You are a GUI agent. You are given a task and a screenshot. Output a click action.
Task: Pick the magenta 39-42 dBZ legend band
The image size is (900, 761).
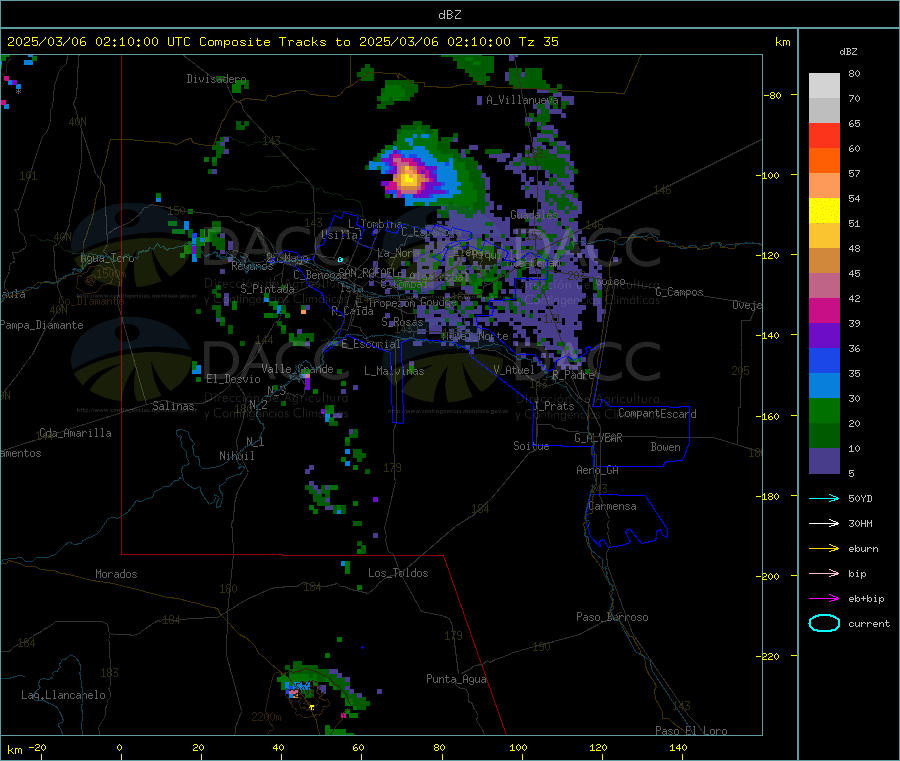click(824, 310)
